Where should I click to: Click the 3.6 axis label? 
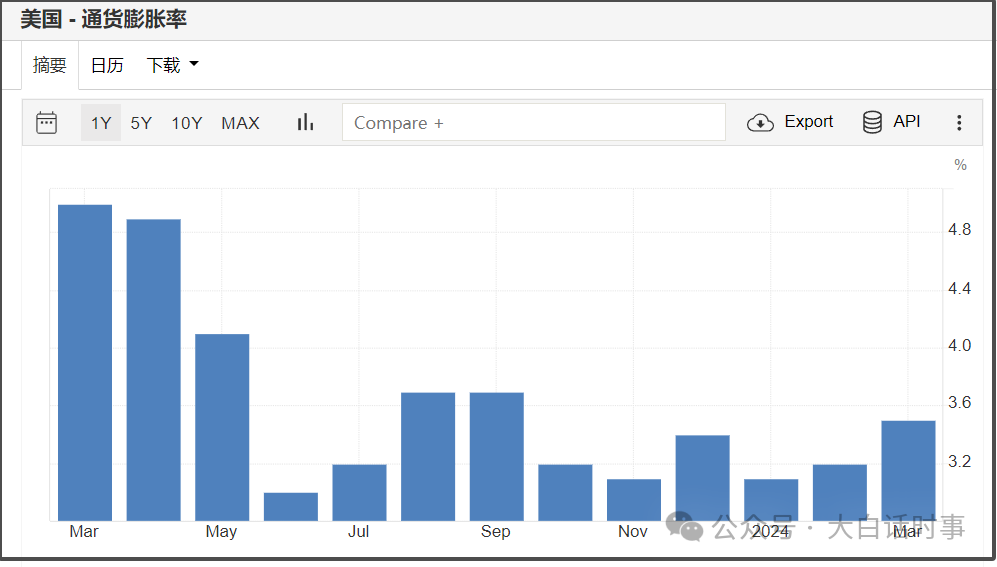click(x=959, y=403)
